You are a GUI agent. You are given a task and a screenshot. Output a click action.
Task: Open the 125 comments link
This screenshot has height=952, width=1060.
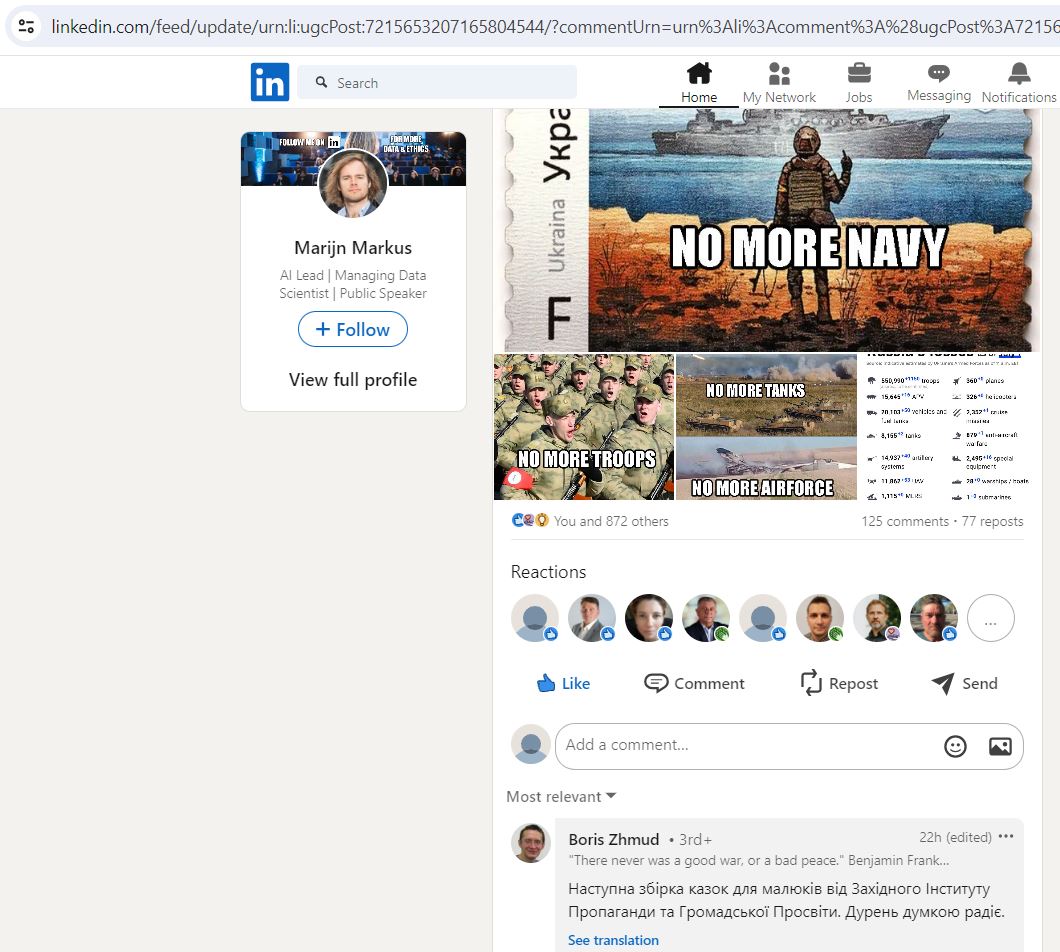[905, 521]
